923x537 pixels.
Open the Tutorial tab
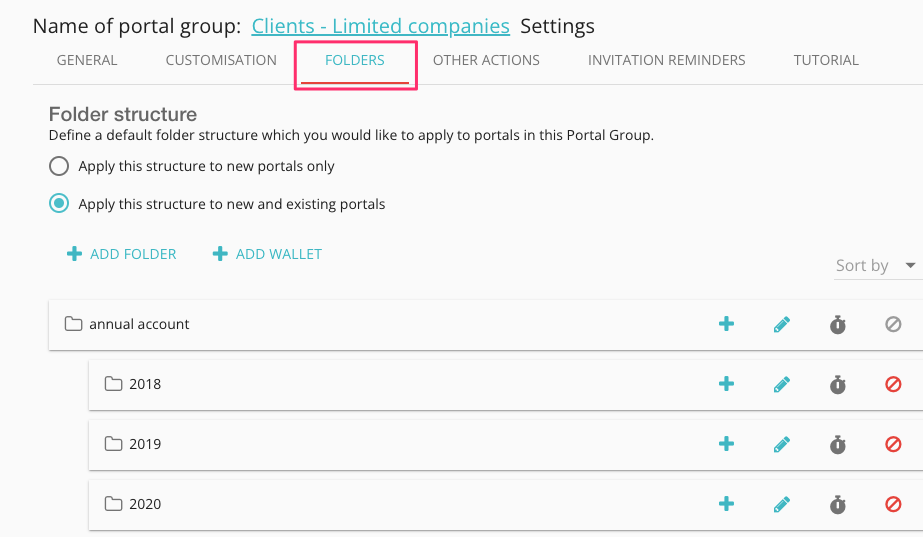(x=826, y=60)
